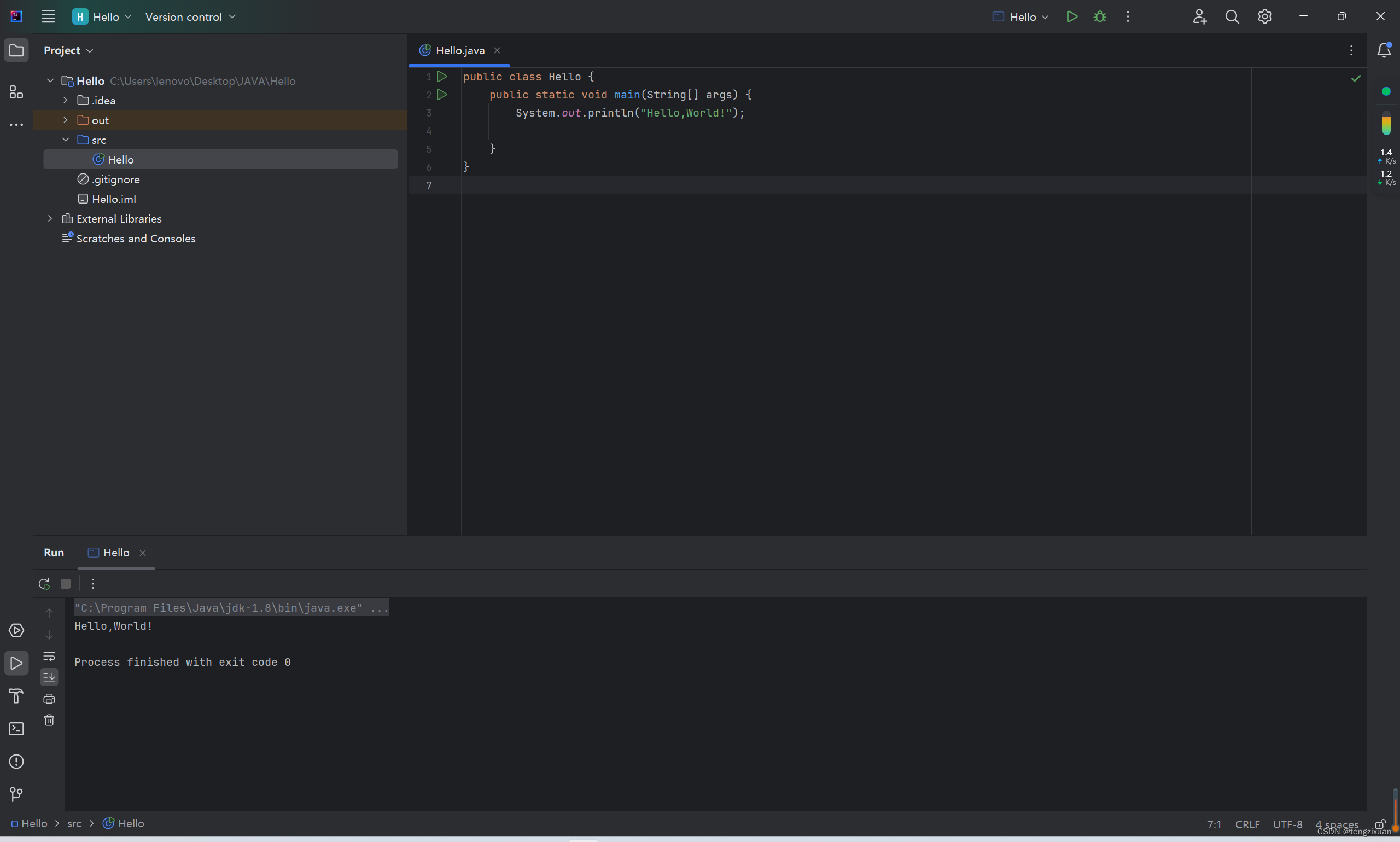The image size is (1400, 842).
Task: Select the Hello.iml file in project tree
Action: (113, 199)
